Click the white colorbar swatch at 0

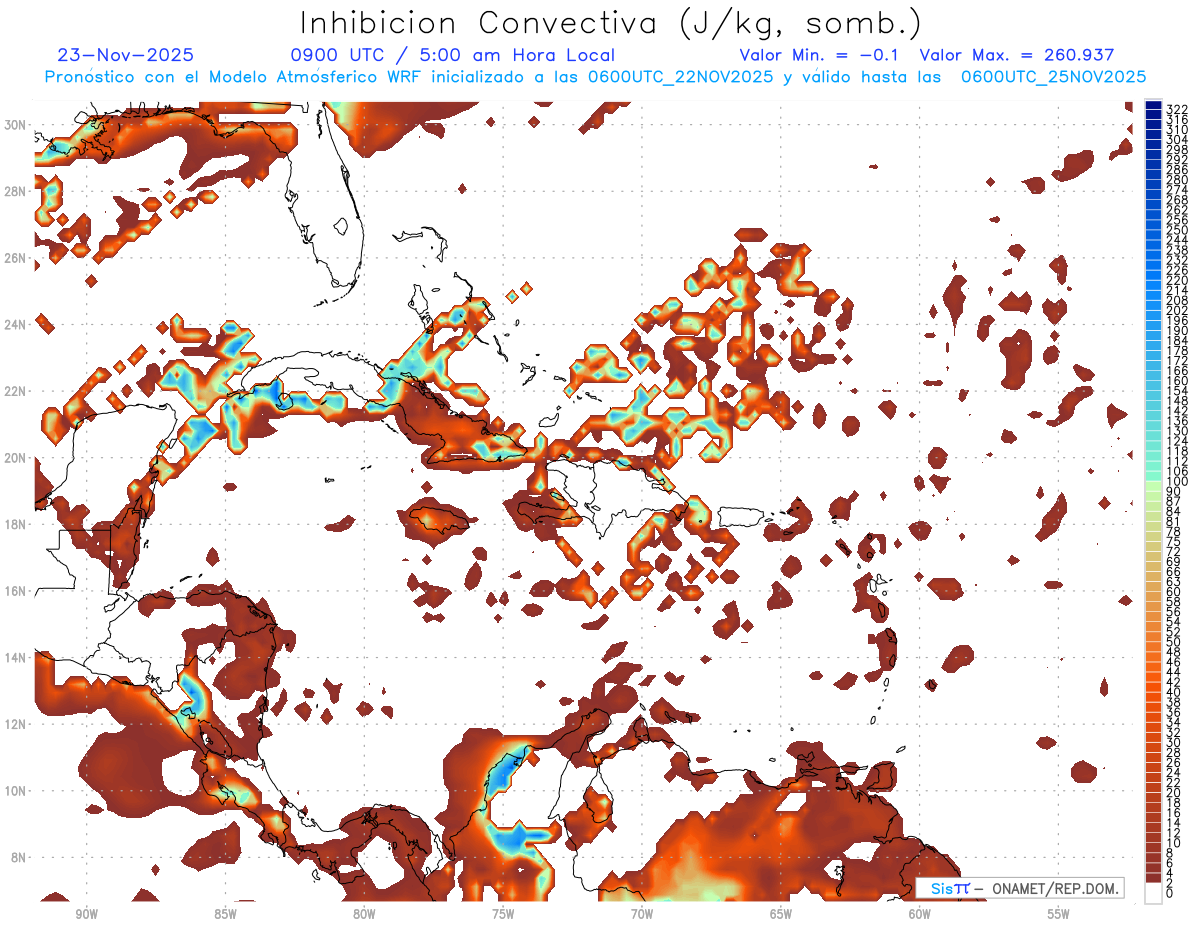1153,893
